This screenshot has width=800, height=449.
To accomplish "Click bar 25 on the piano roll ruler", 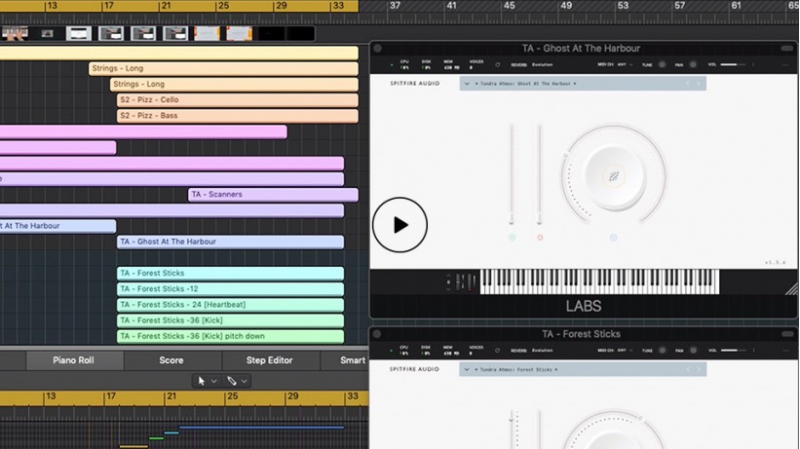I will pyautogui.click(x=232, y=396).
